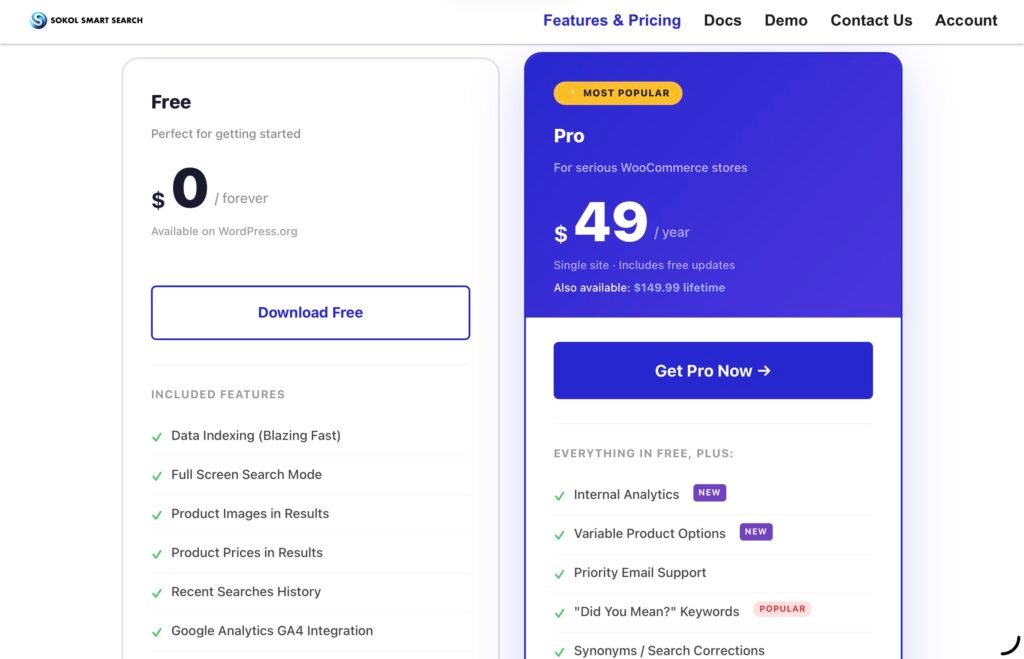Click the $149.99 lifetime price text
Viewport: 1024px width, 659px height.
[x=679, y=287]
